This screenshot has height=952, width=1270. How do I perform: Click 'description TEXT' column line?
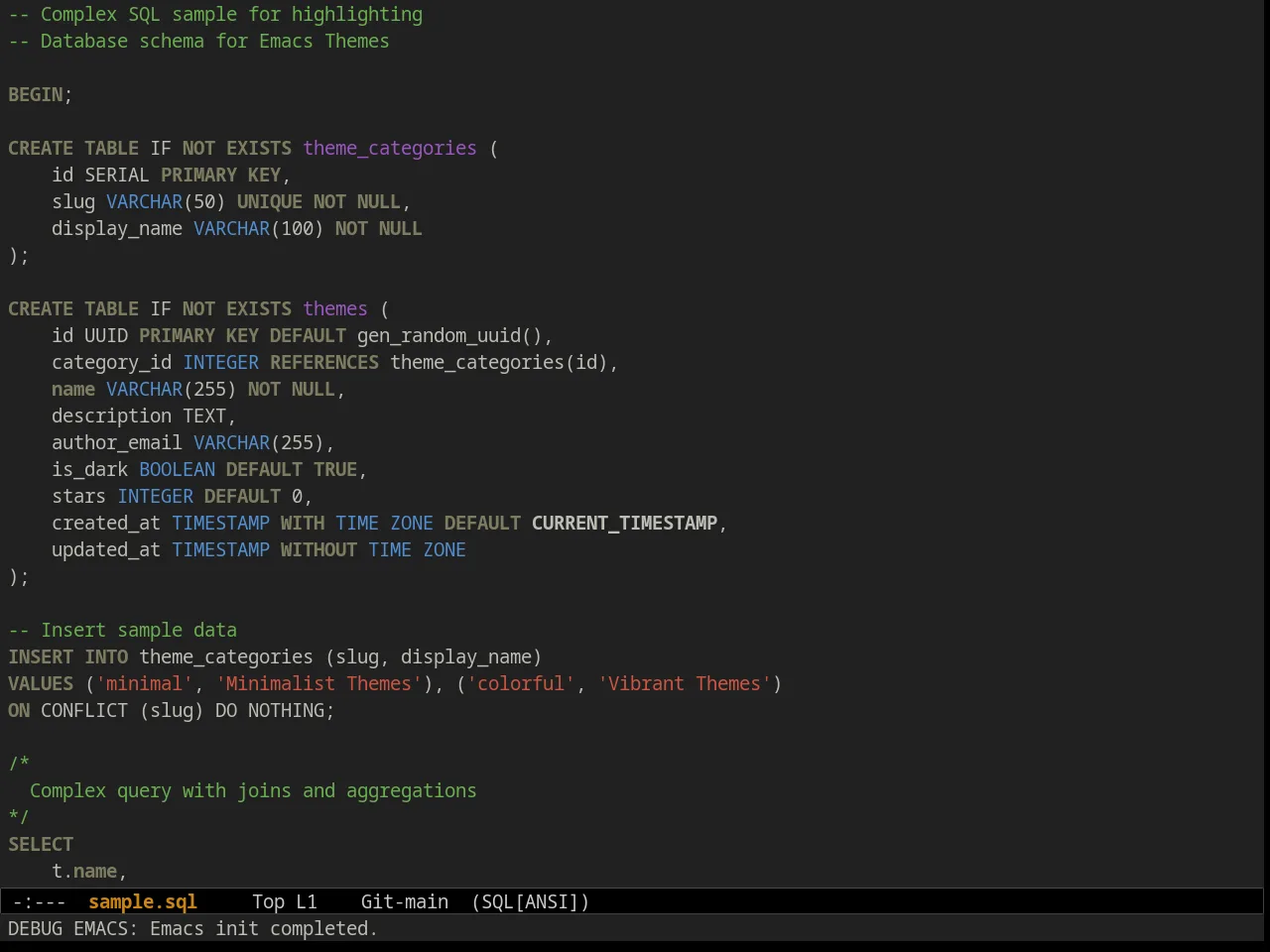(x=144, y=416)
